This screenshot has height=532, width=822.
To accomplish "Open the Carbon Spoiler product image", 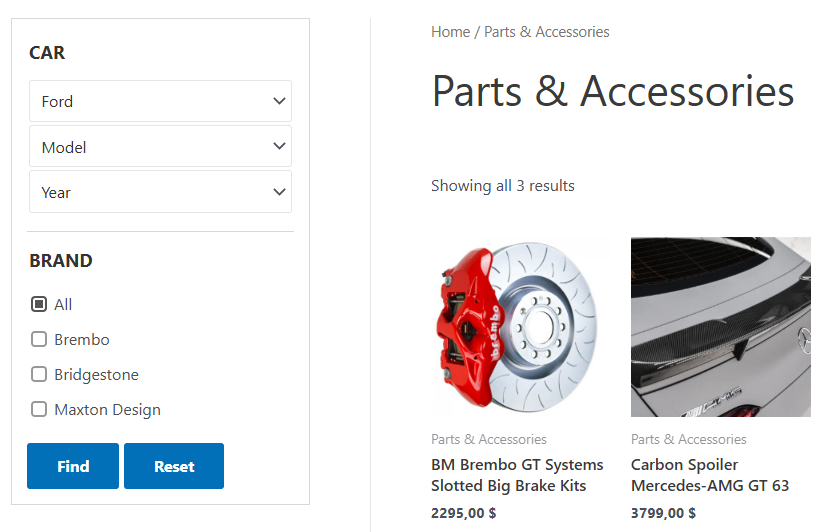I will pos(720,327).
